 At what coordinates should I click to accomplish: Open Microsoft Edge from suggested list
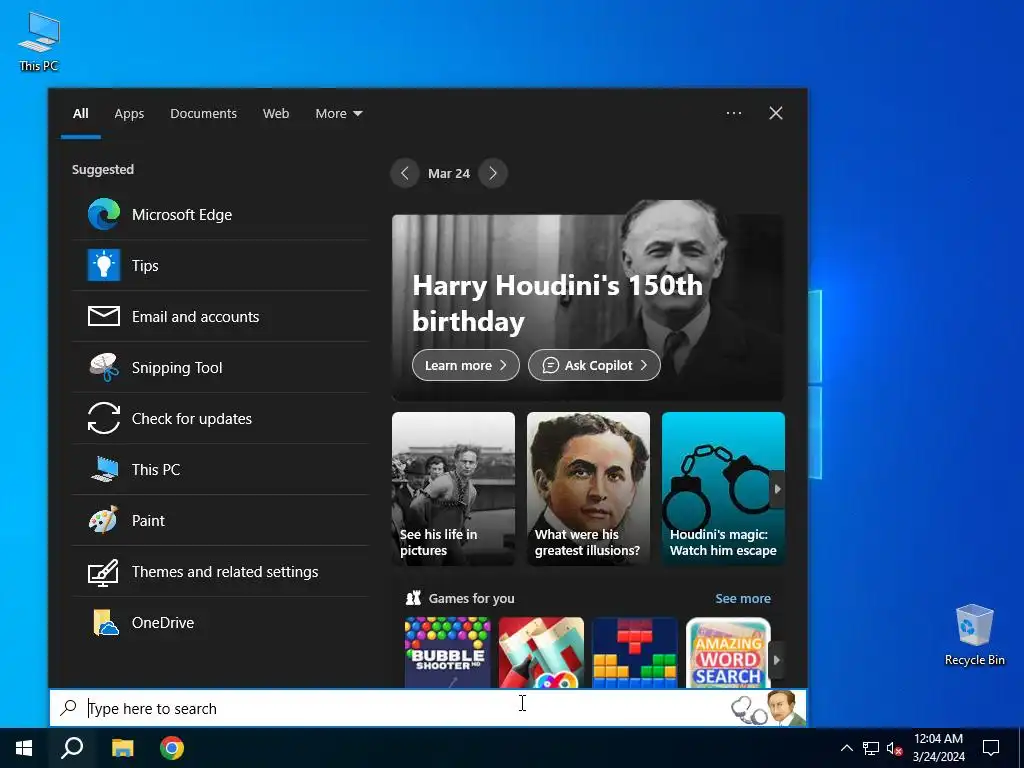pos(220,215)
